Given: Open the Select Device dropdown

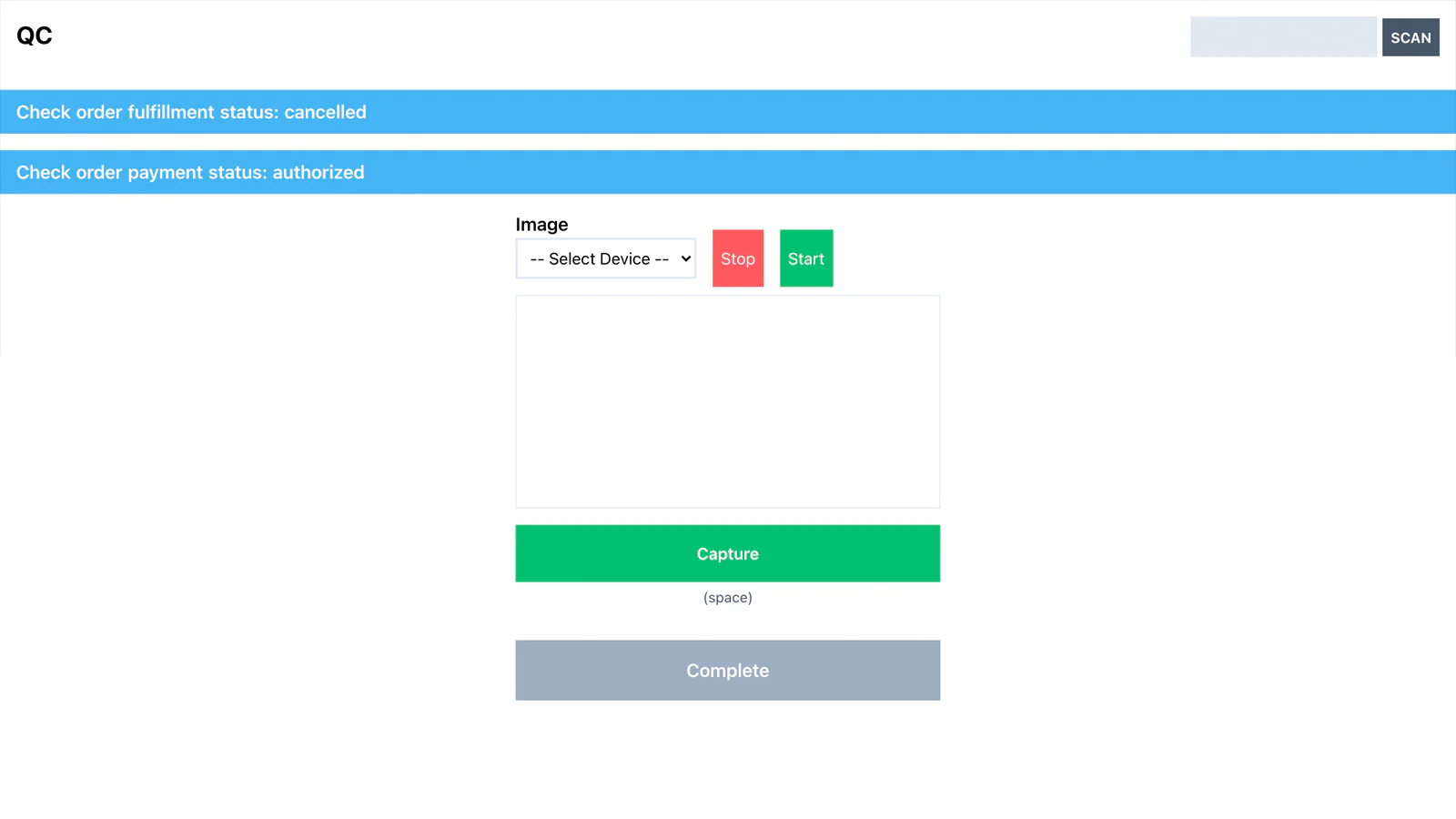Looking at the screenshot, I should (x=606, y=258).
